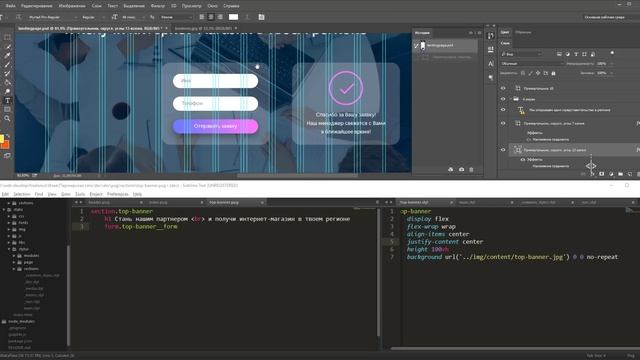The height and width of the screenshot is (360, 640).
Task: Hide the top rectangle layer via eye icon
Action: point(503,88)
